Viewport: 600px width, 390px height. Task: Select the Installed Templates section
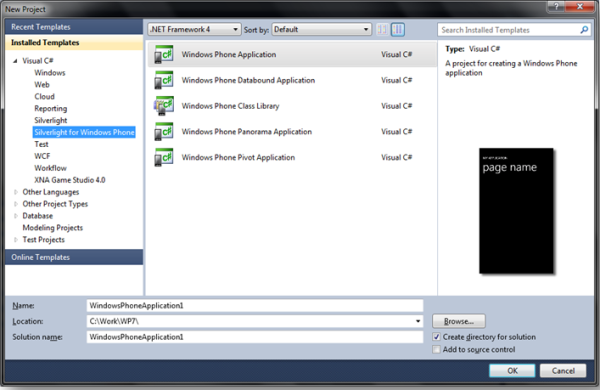point(74,42)
